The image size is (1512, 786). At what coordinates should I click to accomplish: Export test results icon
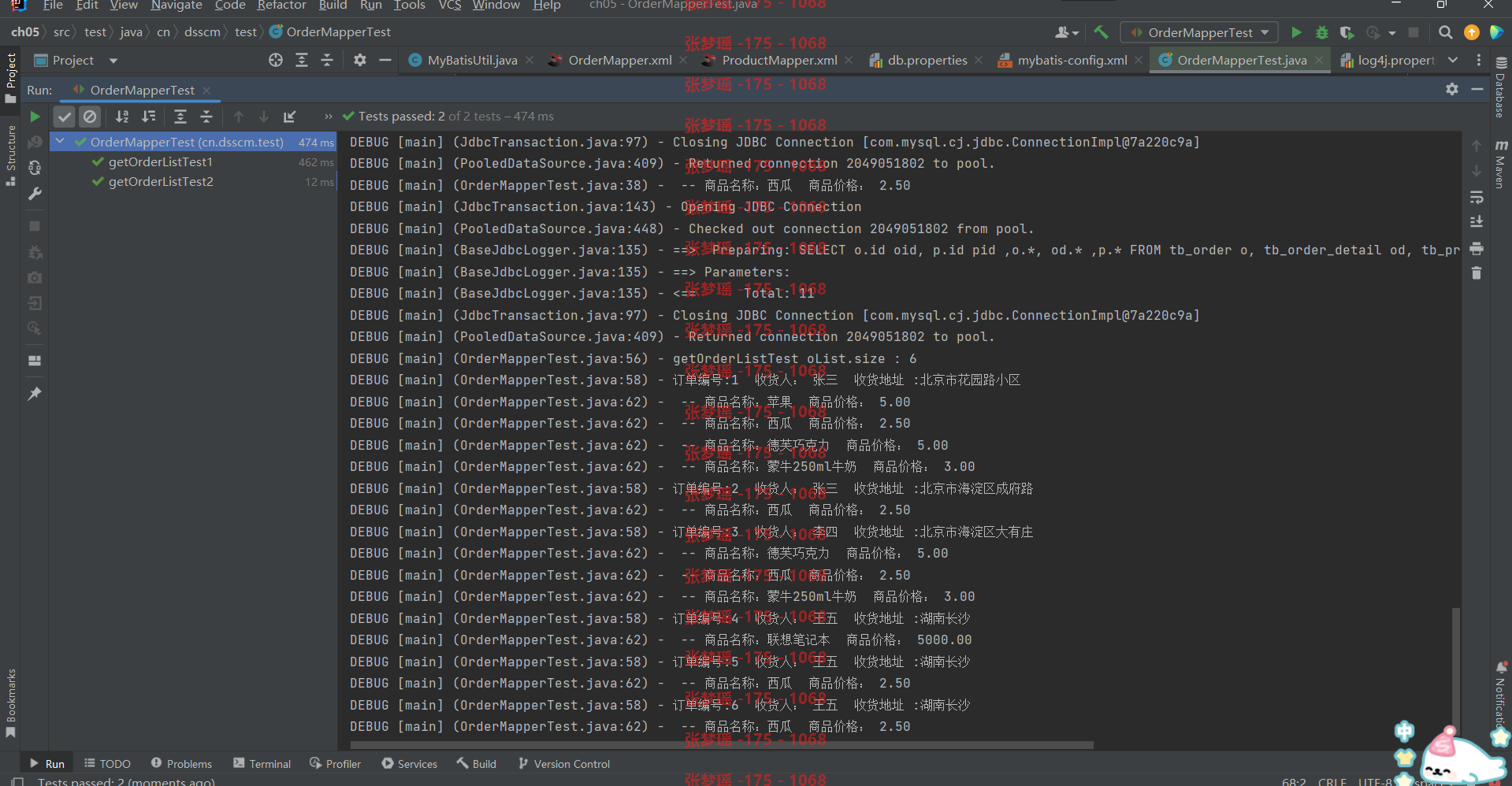tap(290, 117)
